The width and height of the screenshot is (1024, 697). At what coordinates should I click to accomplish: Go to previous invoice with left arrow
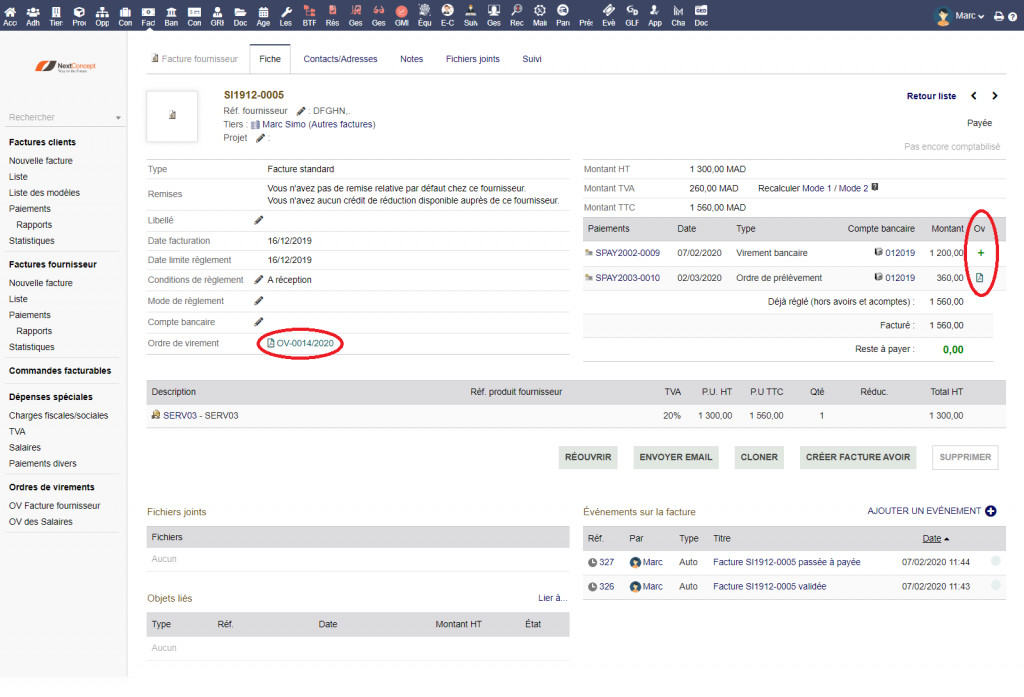point(974,96)
